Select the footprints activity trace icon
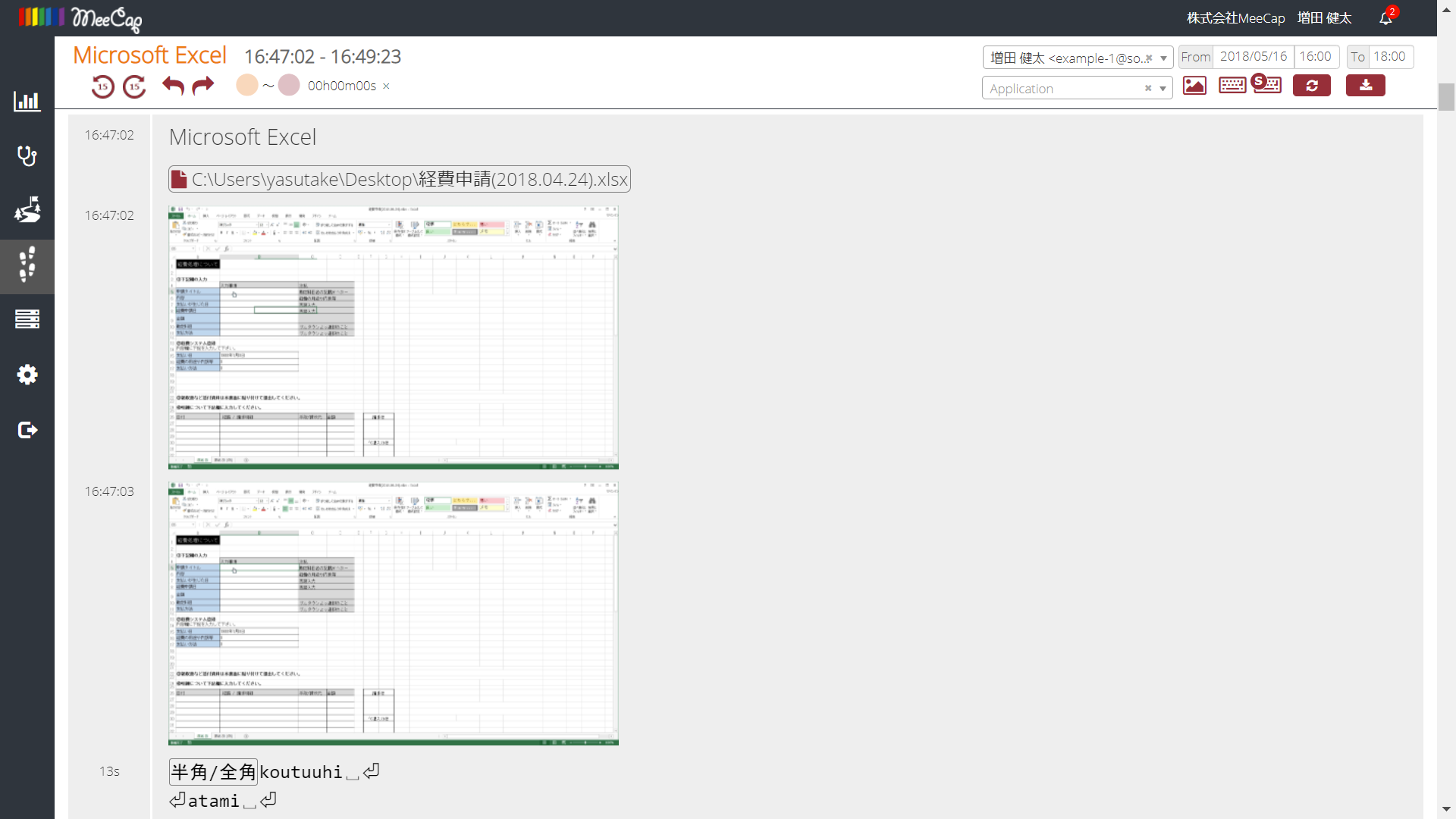The height and width of the screenshot is (819, 1456). pyautogui.click(x=27, y=265)
